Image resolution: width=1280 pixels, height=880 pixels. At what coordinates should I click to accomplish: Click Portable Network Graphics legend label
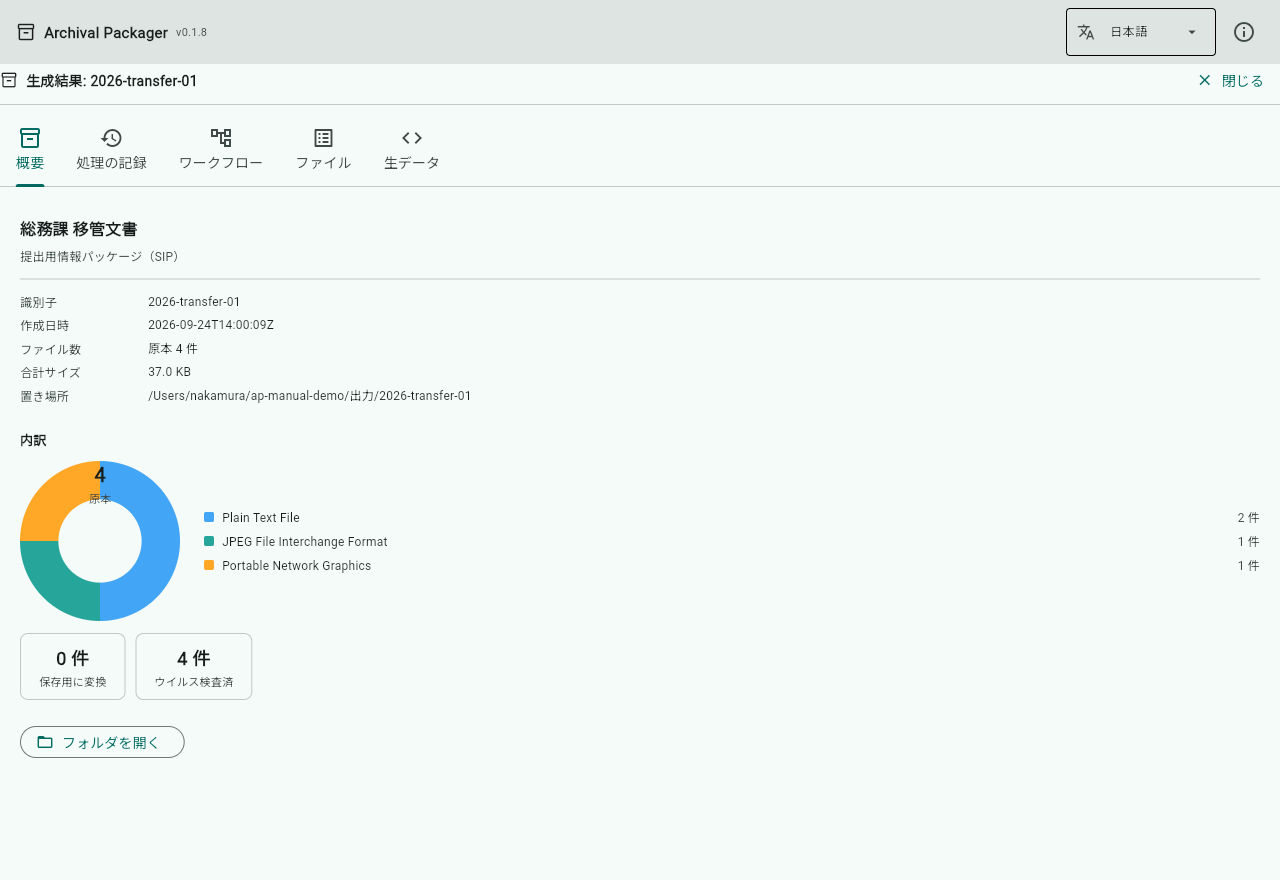(297, 566)
